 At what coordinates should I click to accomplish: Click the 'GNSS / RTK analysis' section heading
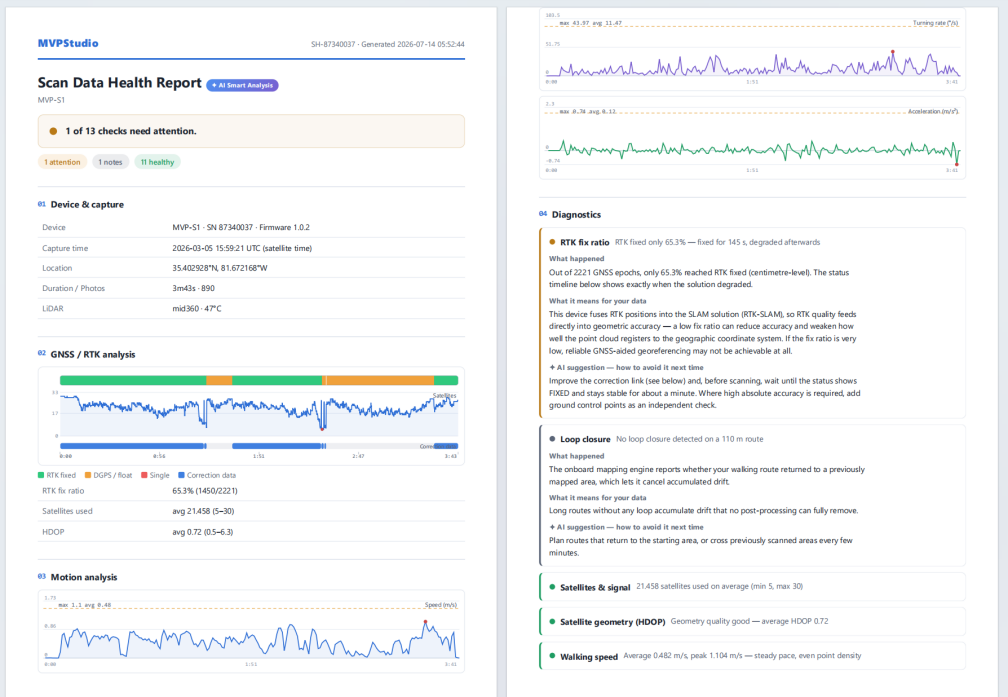click(x=93, y=354)
